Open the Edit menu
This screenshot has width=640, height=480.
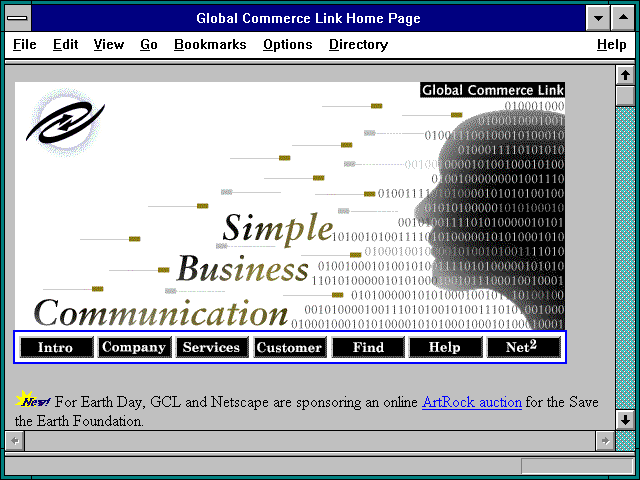(65, 44)
